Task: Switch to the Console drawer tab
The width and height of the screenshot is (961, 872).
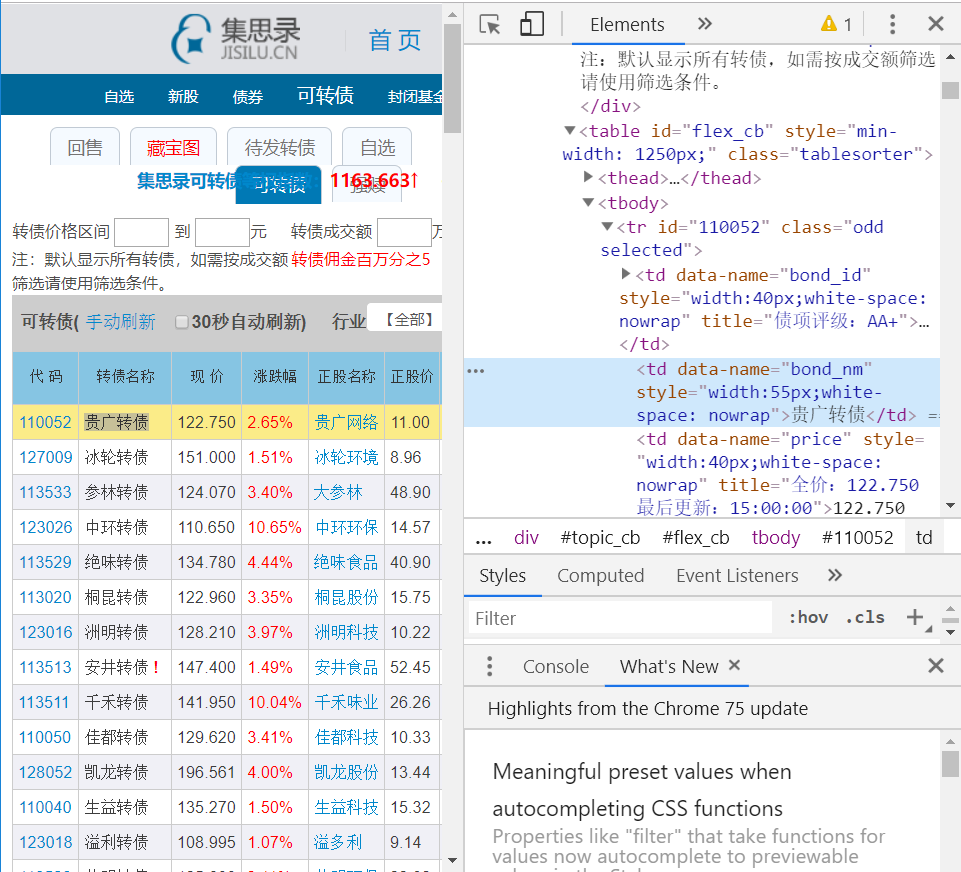Action: pyautogui.click(x=556, y=667)
